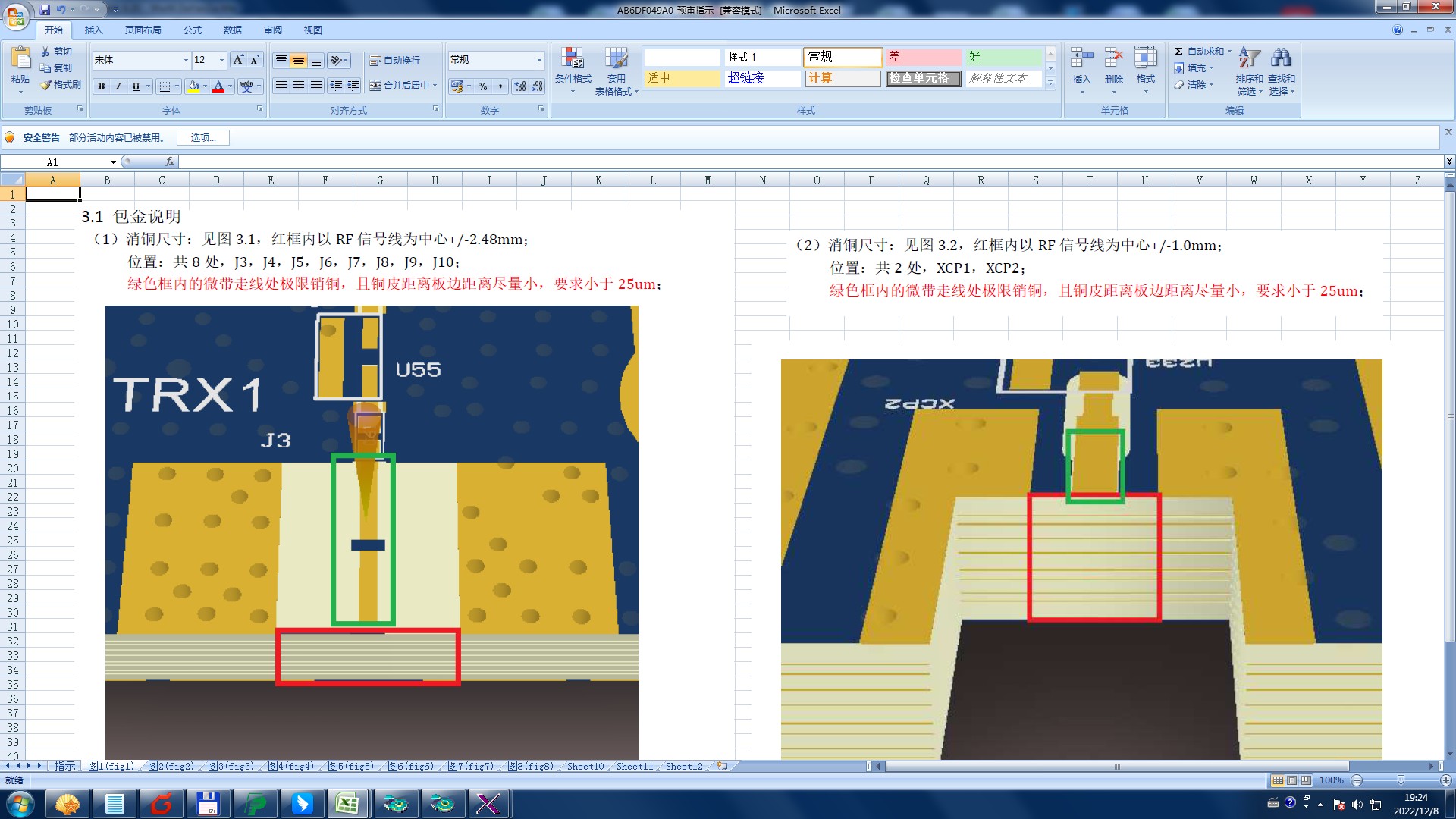The height and width of the screenshot is (819, 1456).
Task: Click the Sort & Filter (排序和筛选) icon
Action: (x=1249, y=70)
